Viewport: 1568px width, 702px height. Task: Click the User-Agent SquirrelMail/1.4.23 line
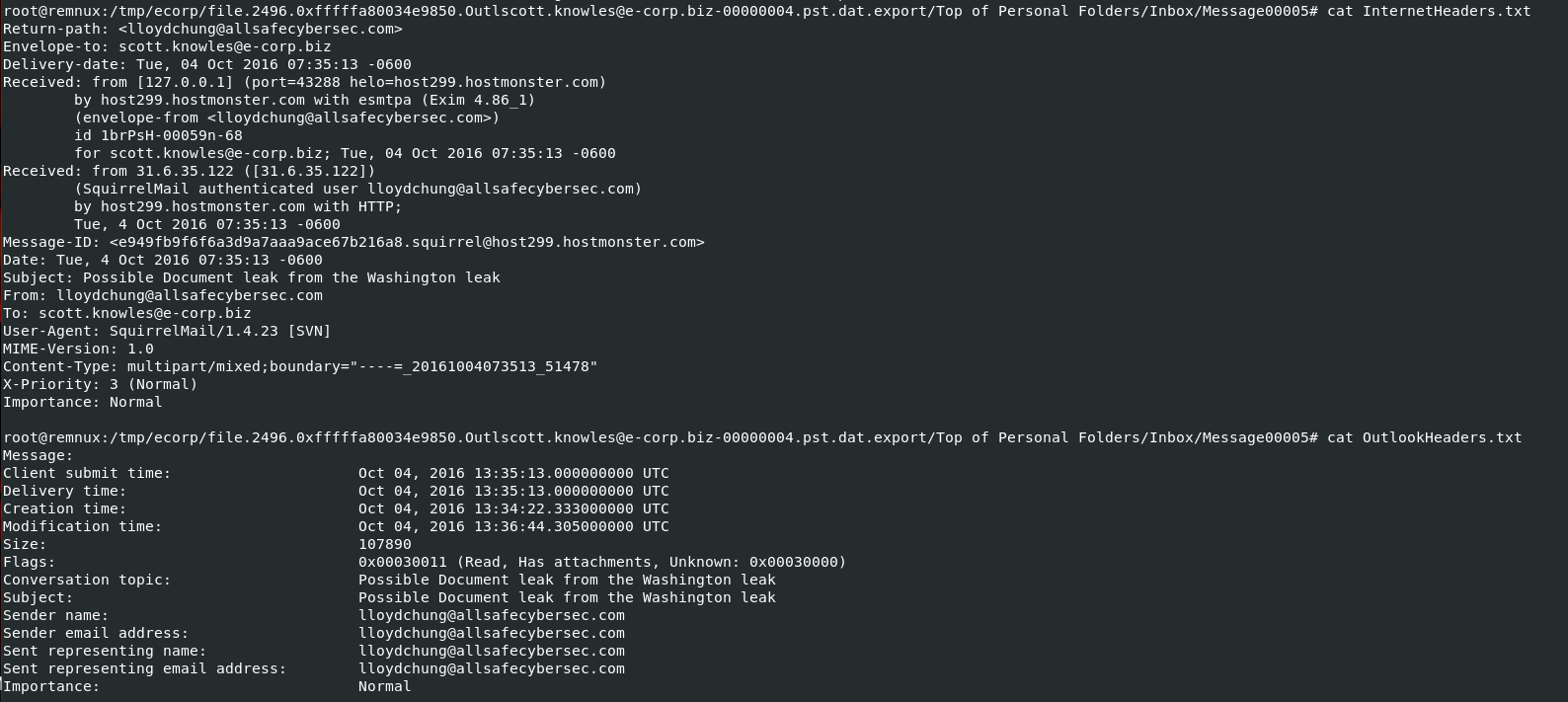167,331
